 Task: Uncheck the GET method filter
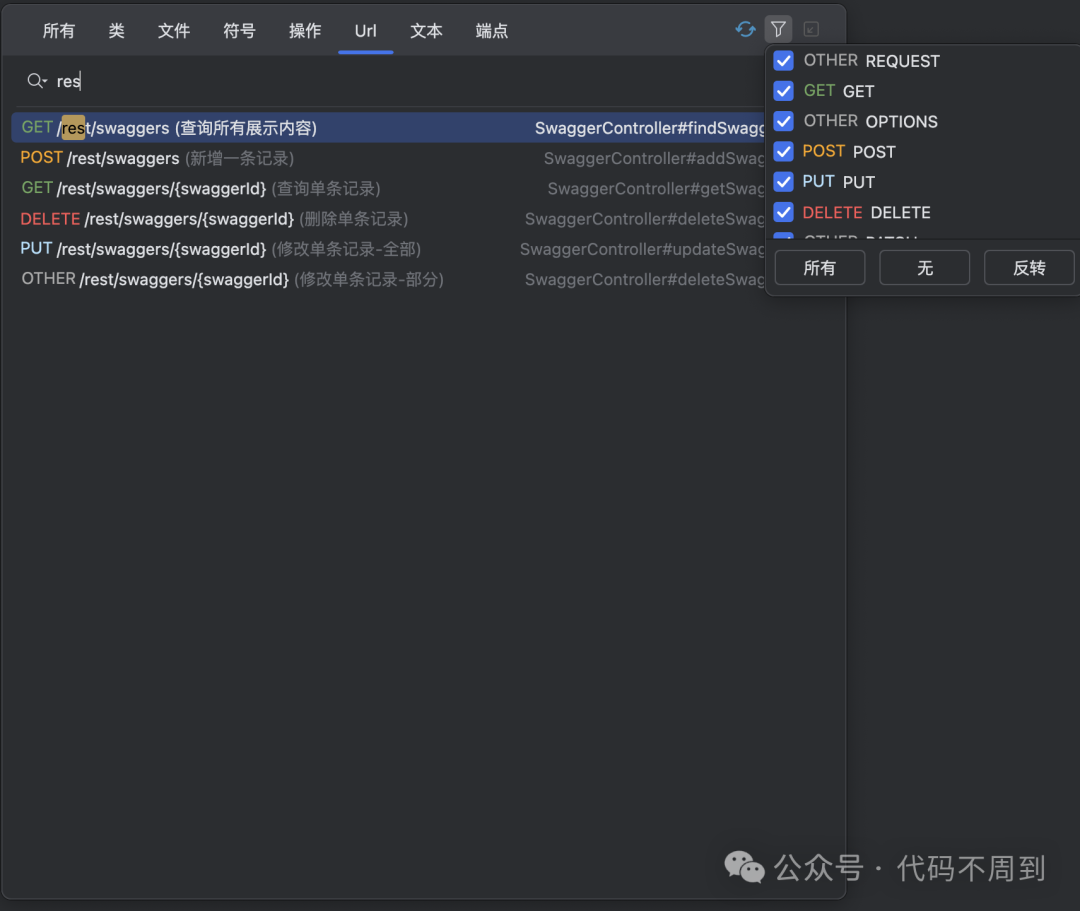tap(783, 90)
